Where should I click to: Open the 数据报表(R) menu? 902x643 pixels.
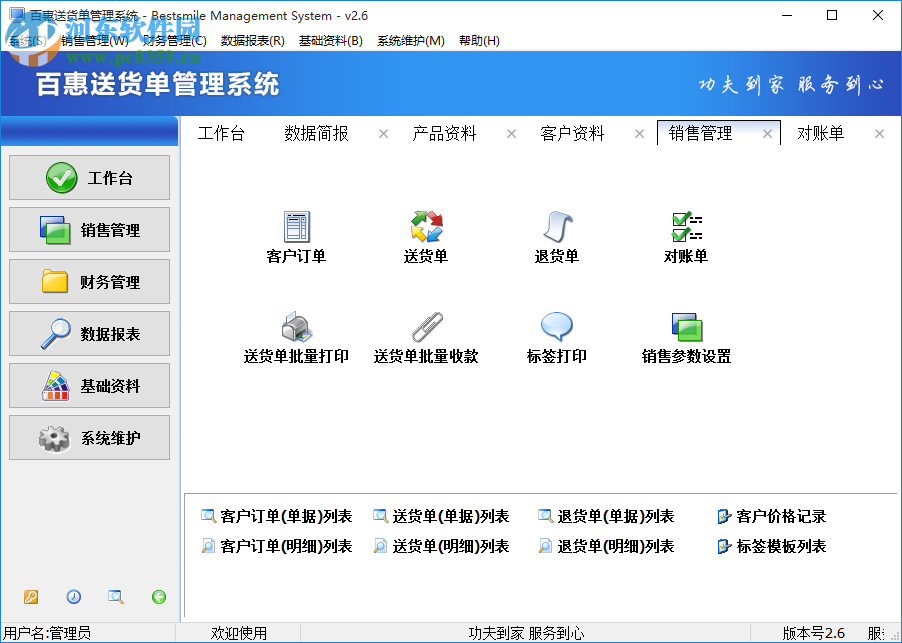click(x=252, y=41)
